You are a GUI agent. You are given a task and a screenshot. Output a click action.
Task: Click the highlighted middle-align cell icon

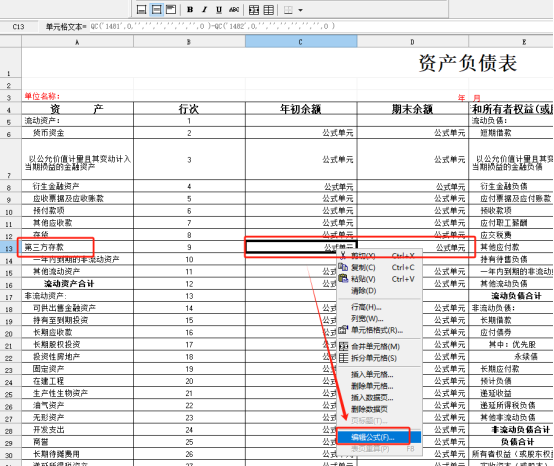156,10
